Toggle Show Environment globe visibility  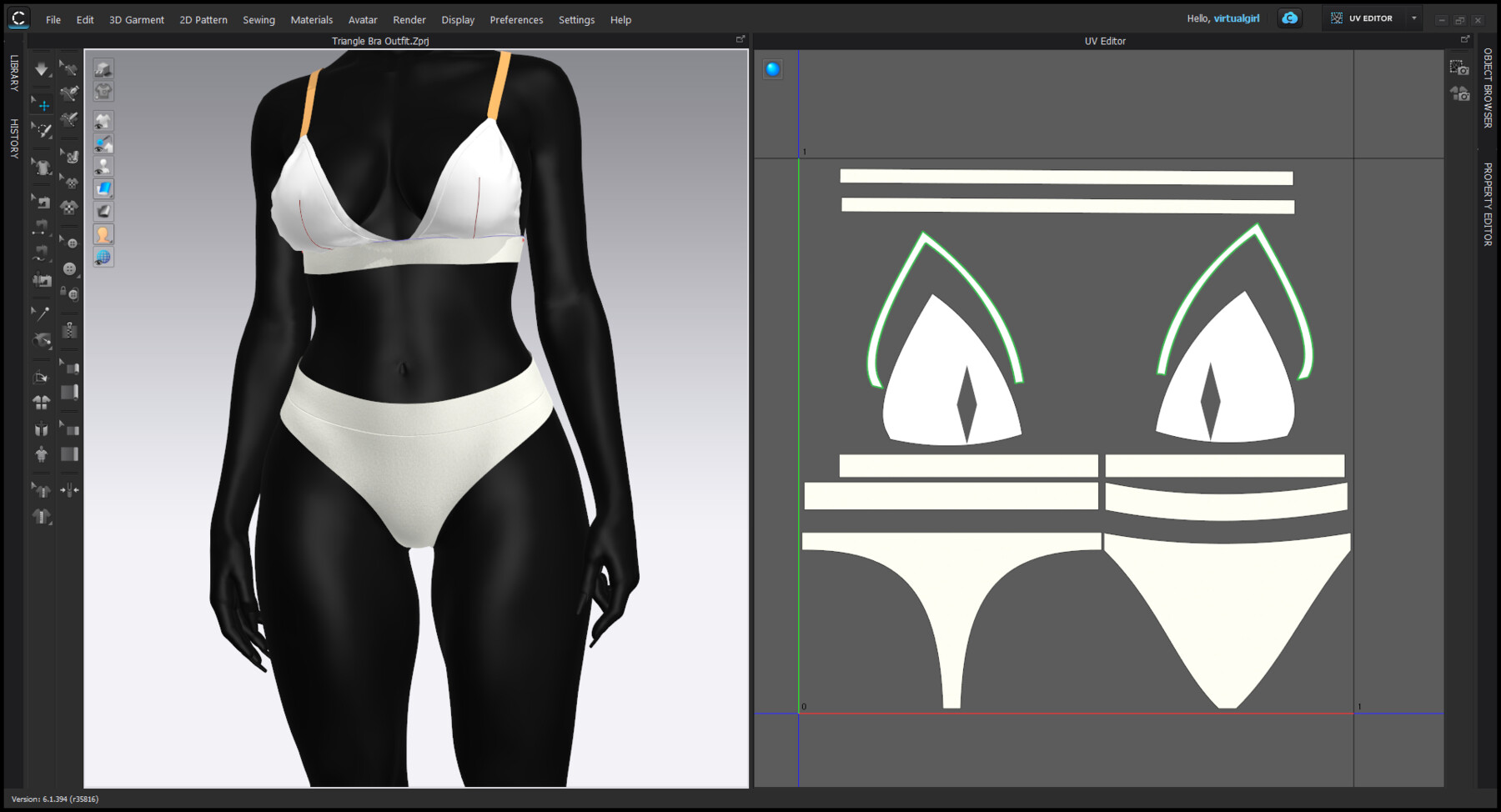click(x=103, y=257)
